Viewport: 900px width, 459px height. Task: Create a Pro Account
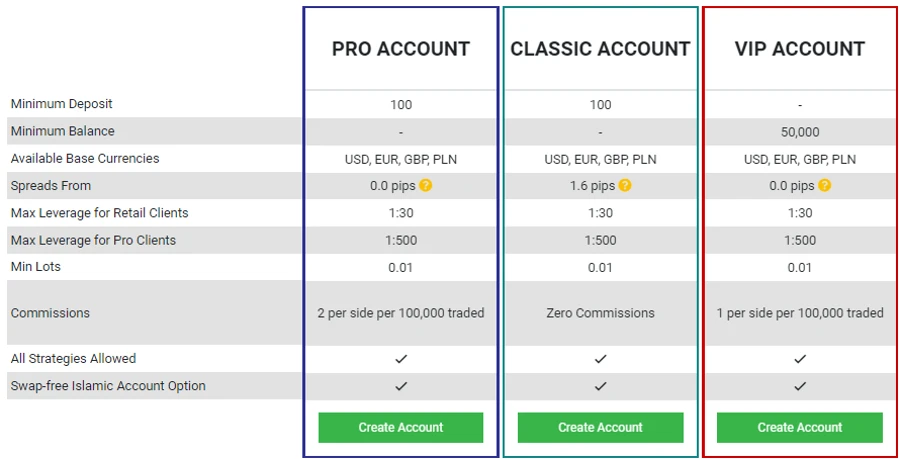coord(401,427)
